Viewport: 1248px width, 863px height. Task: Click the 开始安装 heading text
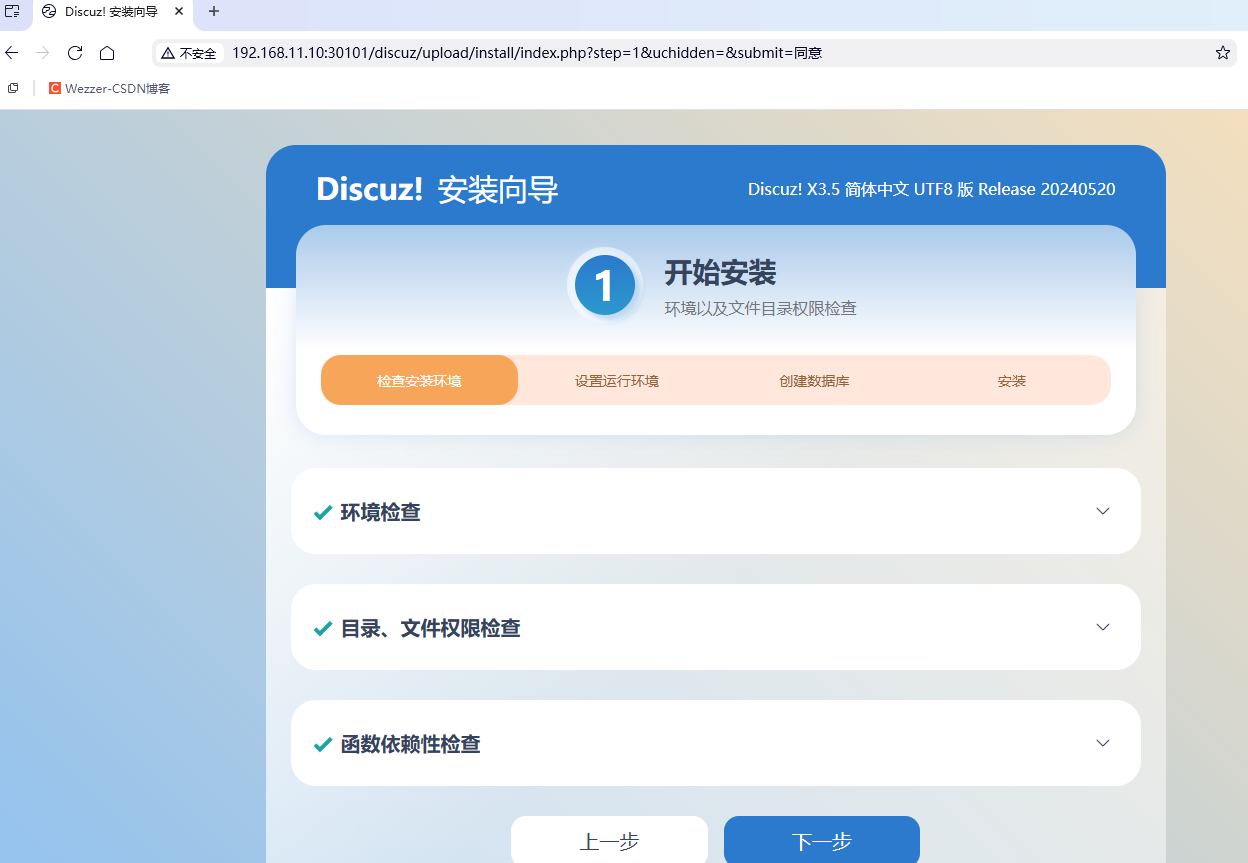point(720,272)
